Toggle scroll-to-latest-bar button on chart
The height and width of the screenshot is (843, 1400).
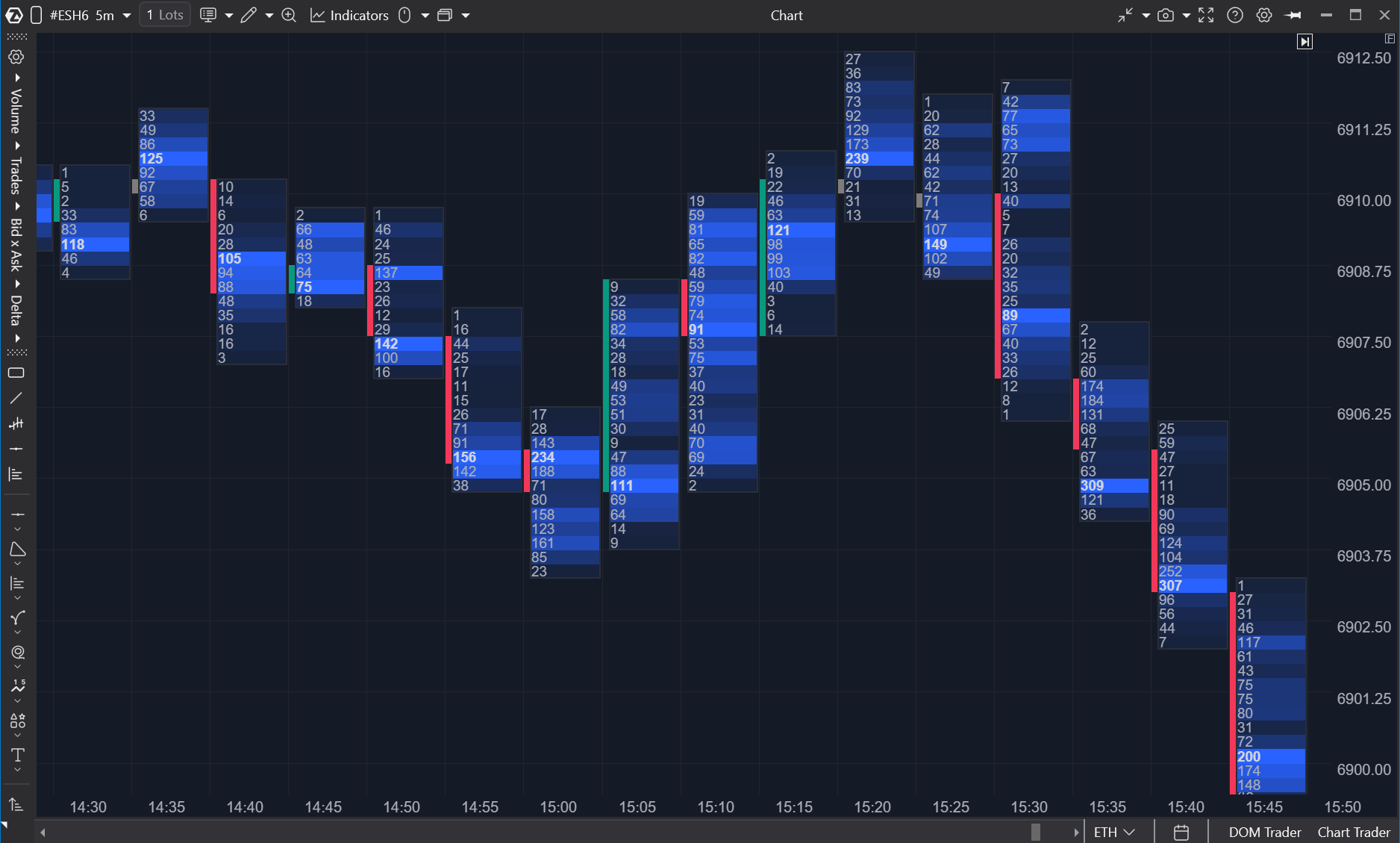(x=1304, y=42)
